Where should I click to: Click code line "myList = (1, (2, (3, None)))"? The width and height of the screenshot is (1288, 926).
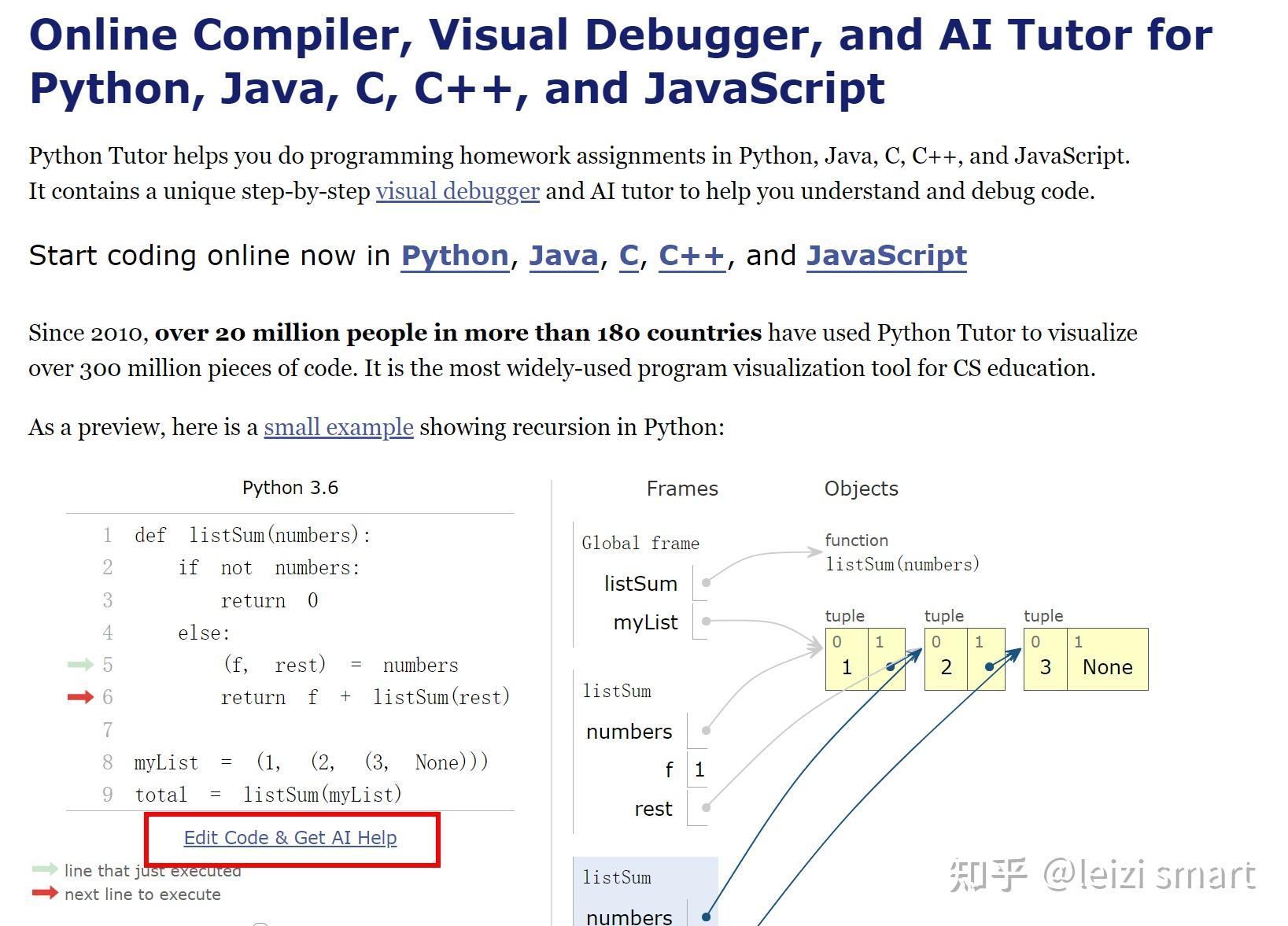pos(312,762)
